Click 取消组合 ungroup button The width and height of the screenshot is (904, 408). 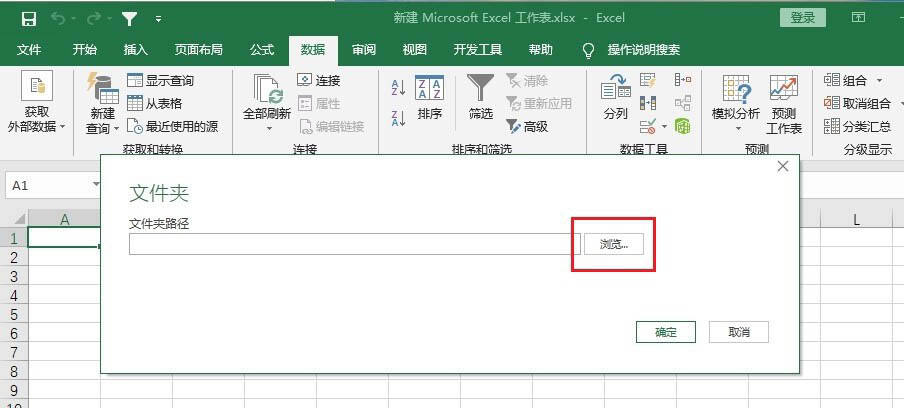pyautogui.click(x=857, y=104)
